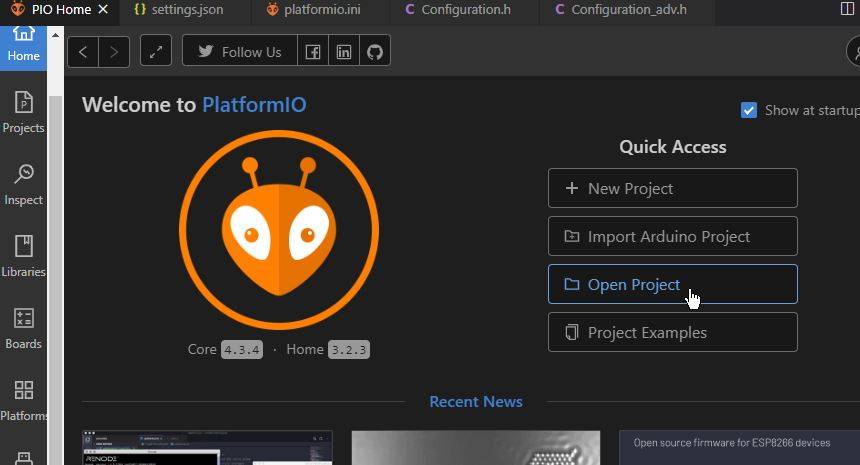Image resolution: width=860 pixels, height=465 pixels.
Task: Switch to the Configuration_adv.h tab
Action: (620, 10)
